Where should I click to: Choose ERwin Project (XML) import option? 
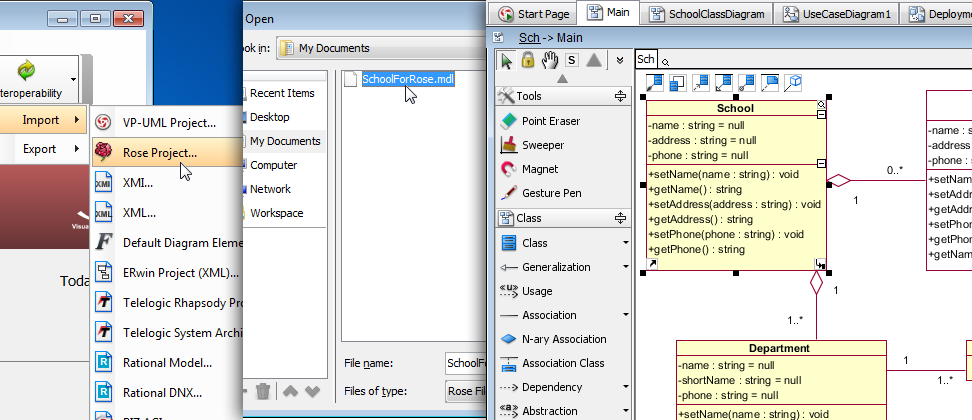(x=167, y=273)
